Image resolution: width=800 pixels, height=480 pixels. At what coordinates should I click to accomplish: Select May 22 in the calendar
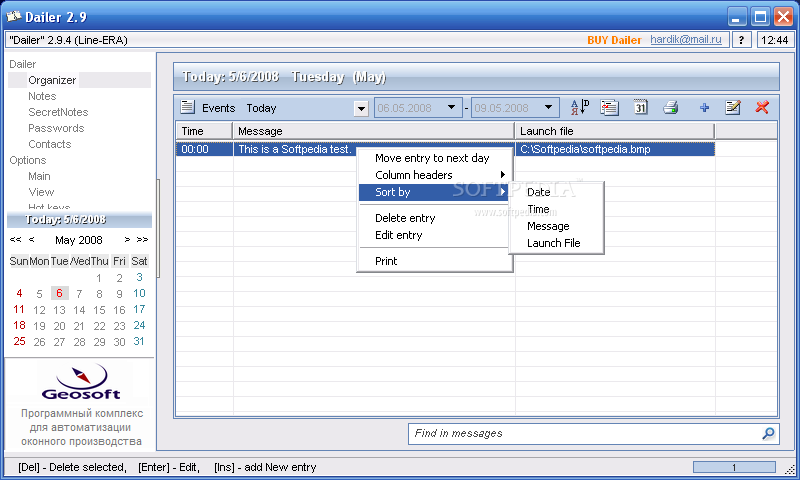[x=99, y=326]
